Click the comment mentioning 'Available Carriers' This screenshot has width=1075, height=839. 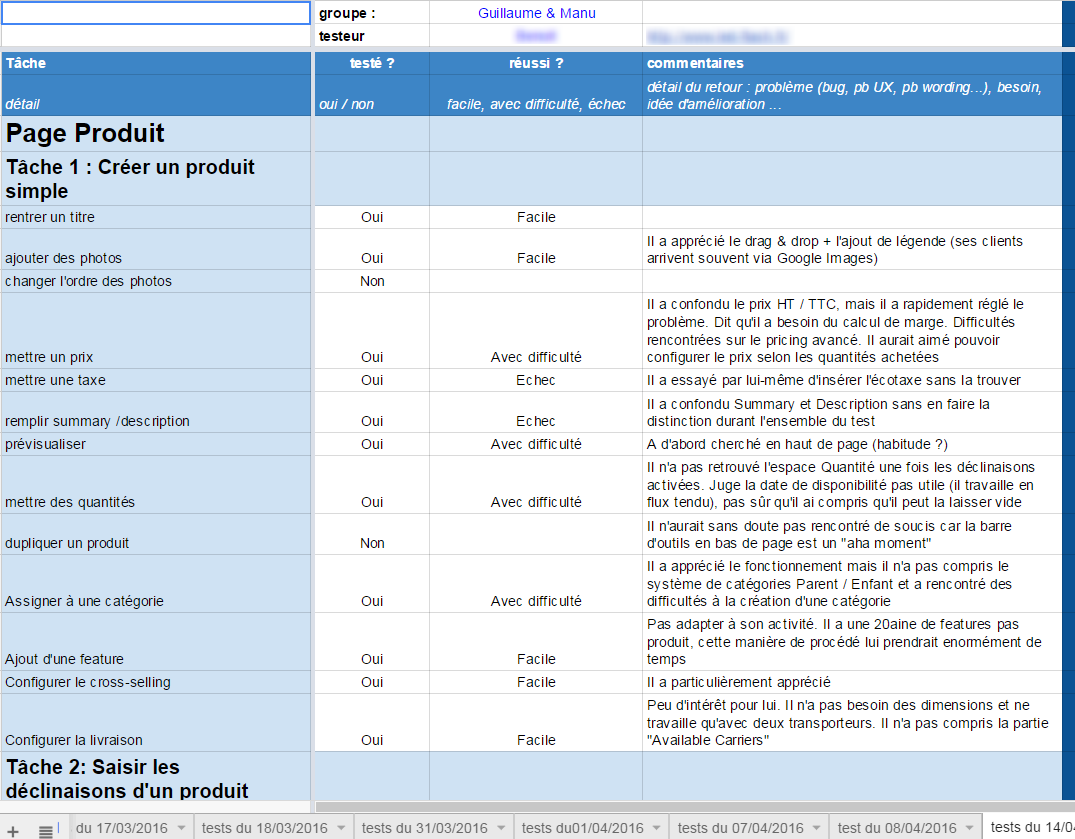852,722
